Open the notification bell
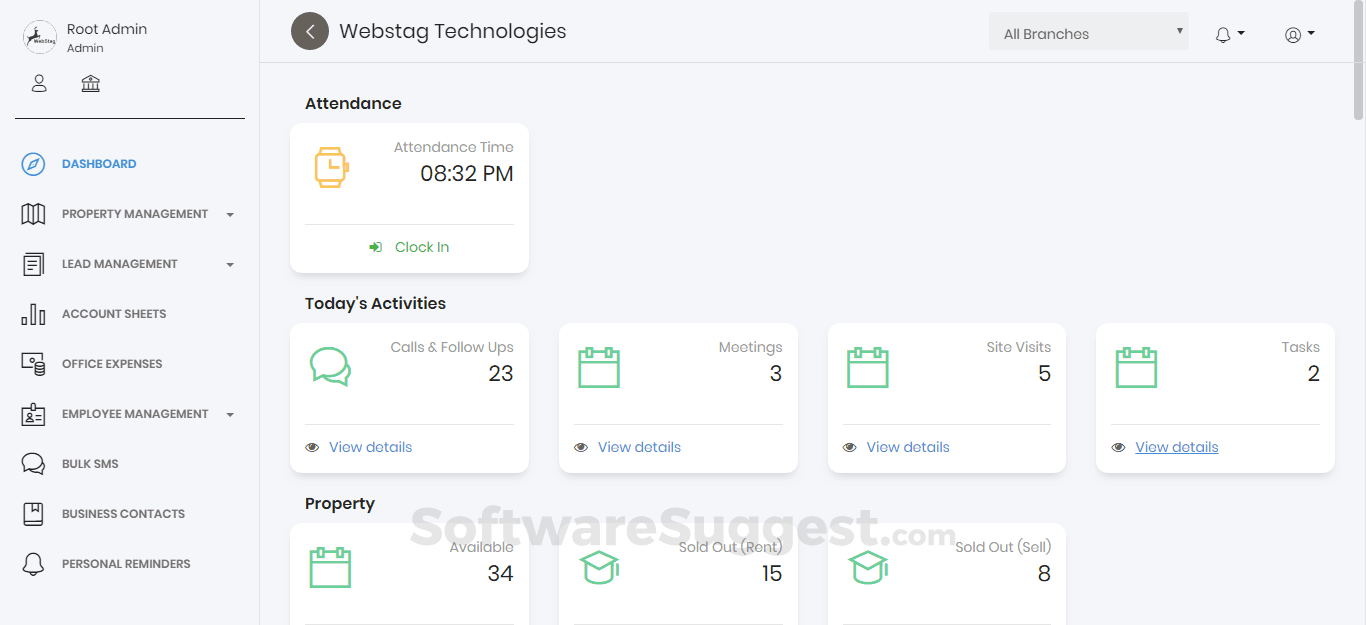The height and width of the screenshot is (625, 1366). click(1222, 33)
